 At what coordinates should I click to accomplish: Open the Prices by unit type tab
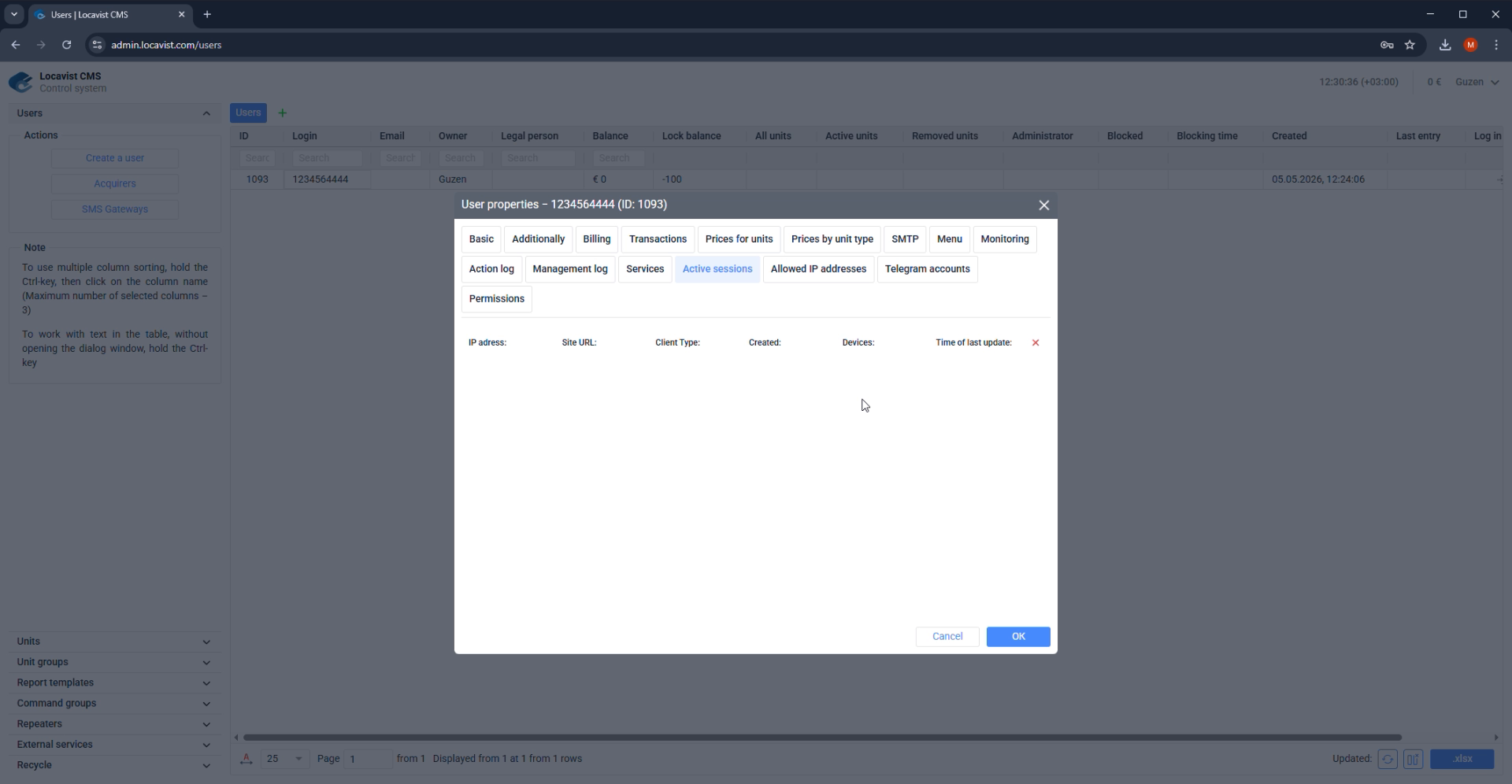pos(832,239)
